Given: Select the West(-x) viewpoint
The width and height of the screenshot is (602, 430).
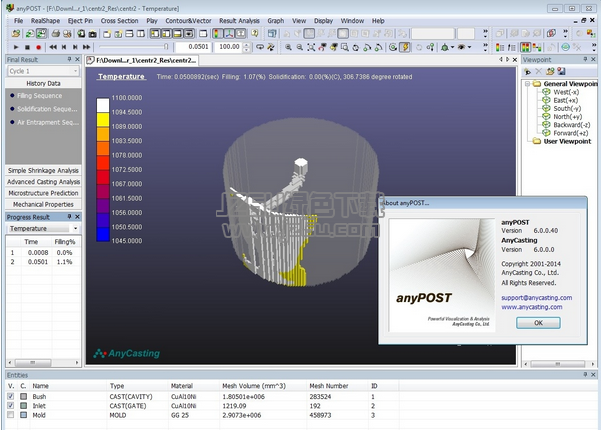Looking at the screenshot, I should point(566,92).
